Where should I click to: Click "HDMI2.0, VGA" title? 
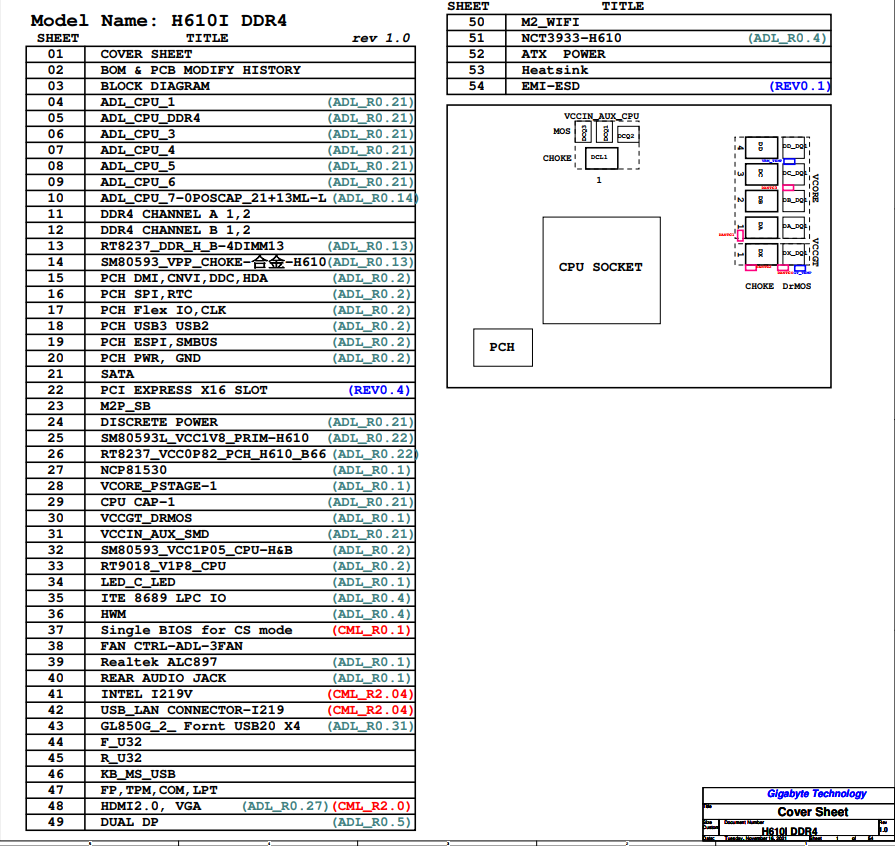tap(151, 805)
